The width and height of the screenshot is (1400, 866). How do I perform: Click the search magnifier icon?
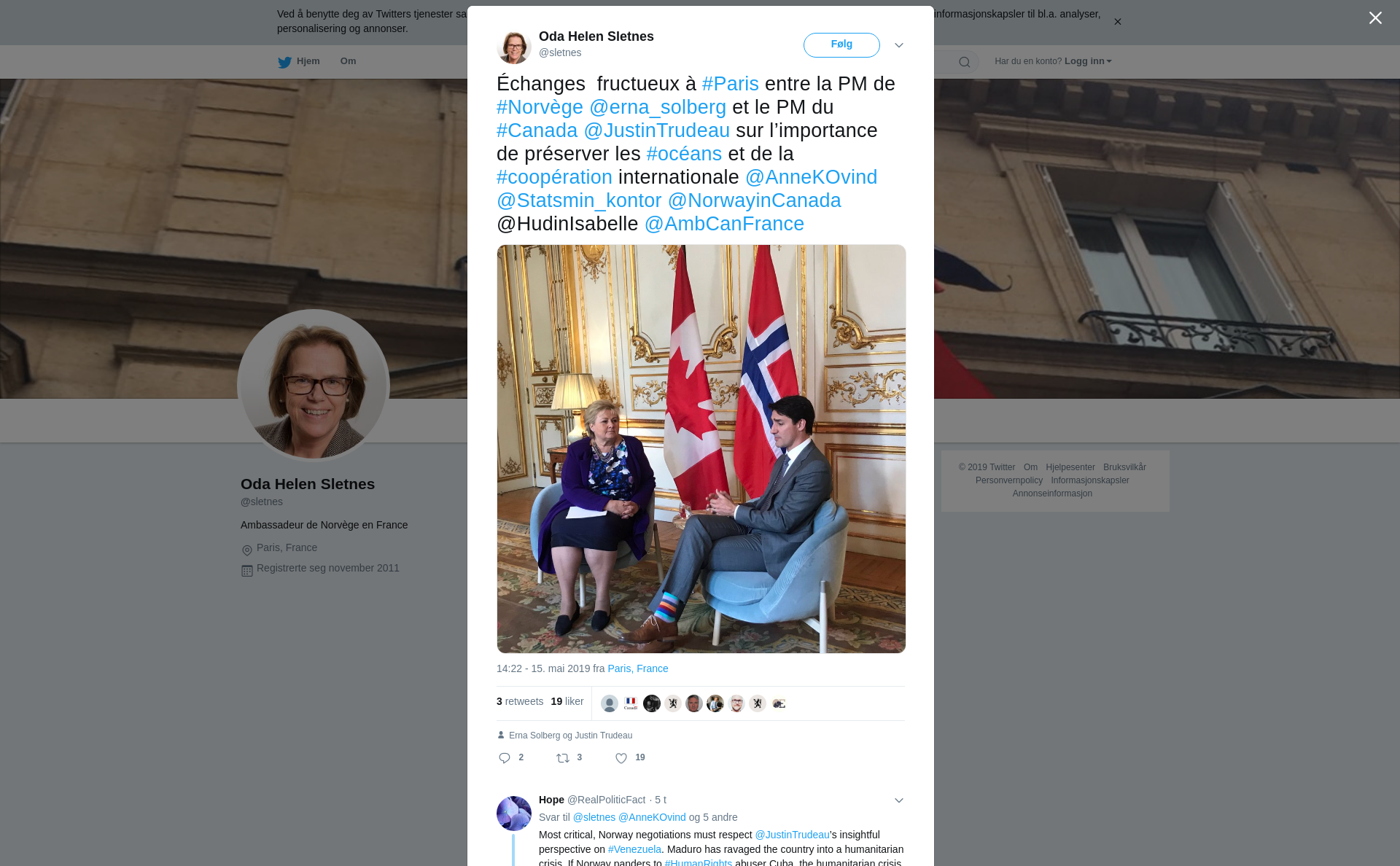[965, 62]
